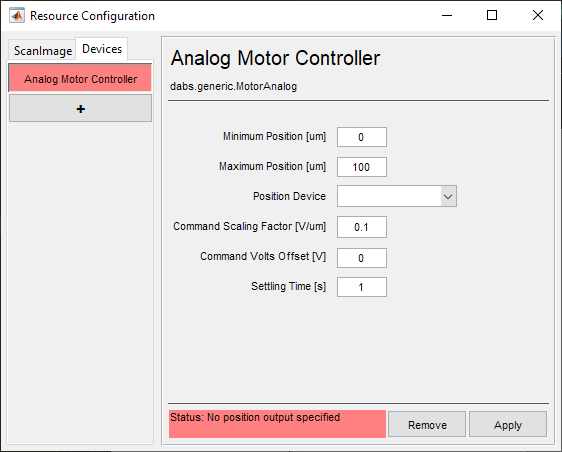Switch to the ScanImage tab
Viewport: 562px width, 452px height.
point(43,51)
